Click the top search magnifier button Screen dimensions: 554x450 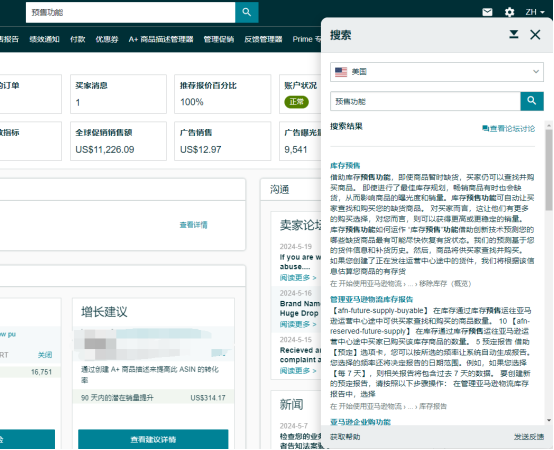pyautogui.click(x=247, y=12)
